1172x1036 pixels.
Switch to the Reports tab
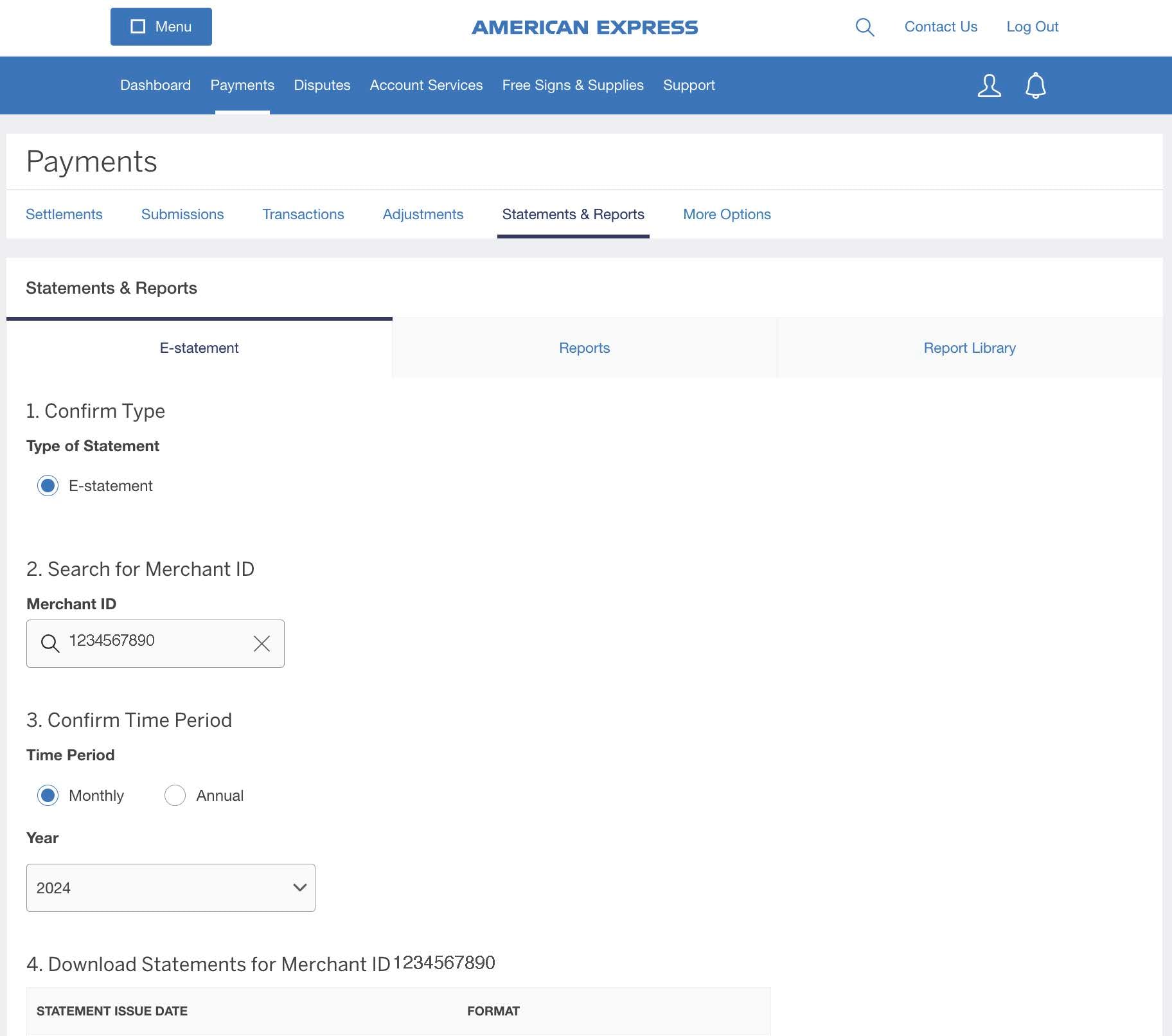pos(584,348)
